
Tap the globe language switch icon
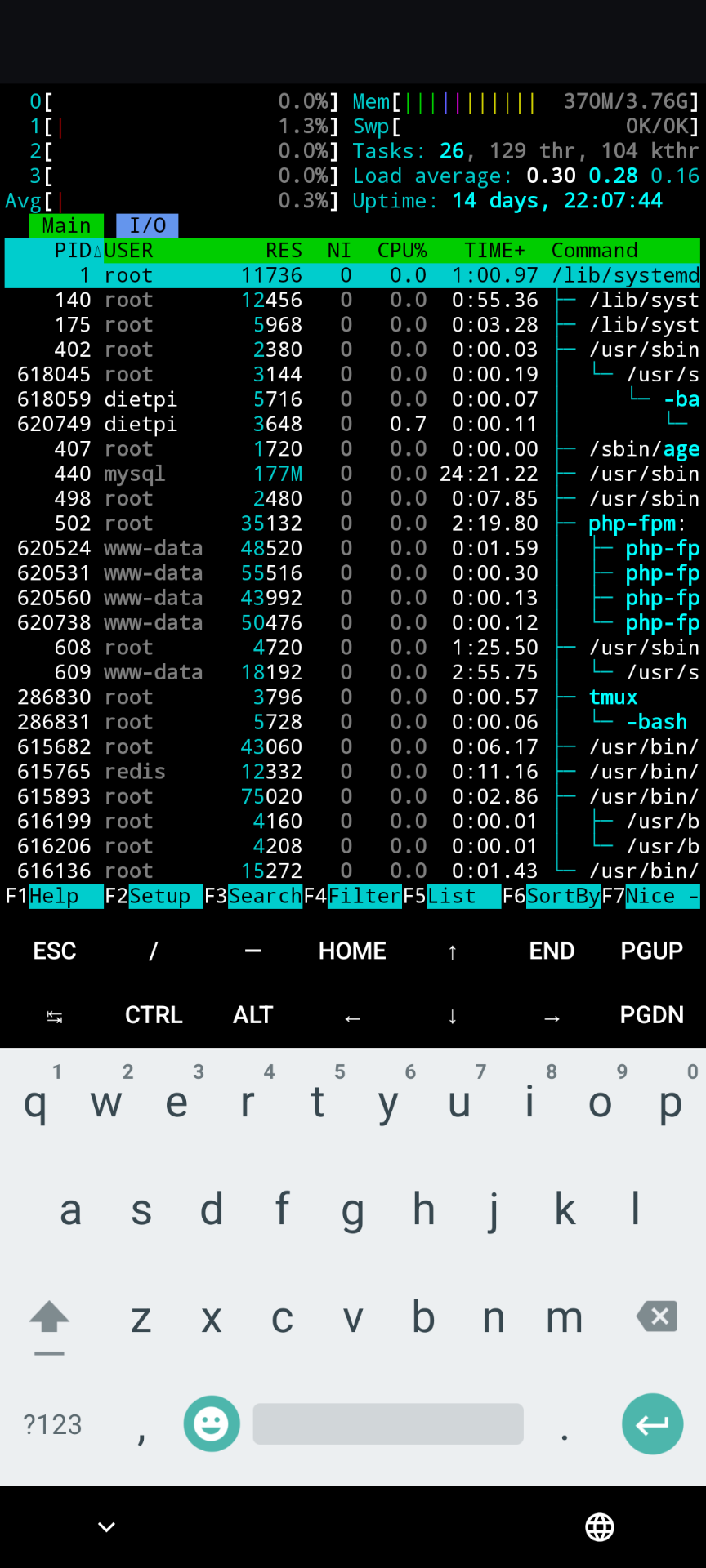[x=600, y=1526]
